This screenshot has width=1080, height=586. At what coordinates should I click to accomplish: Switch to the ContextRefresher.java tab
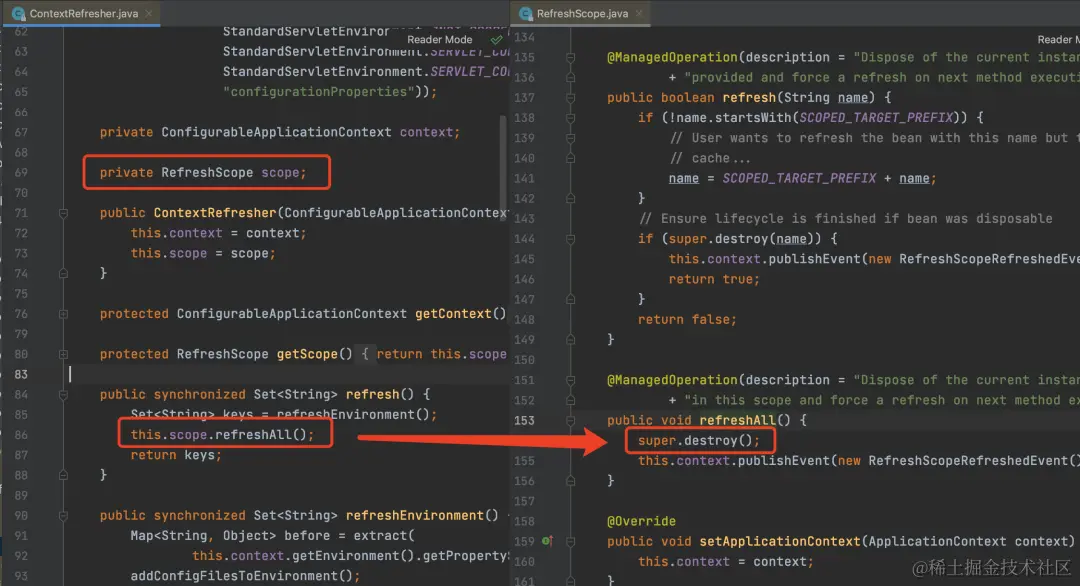[83, 13]
